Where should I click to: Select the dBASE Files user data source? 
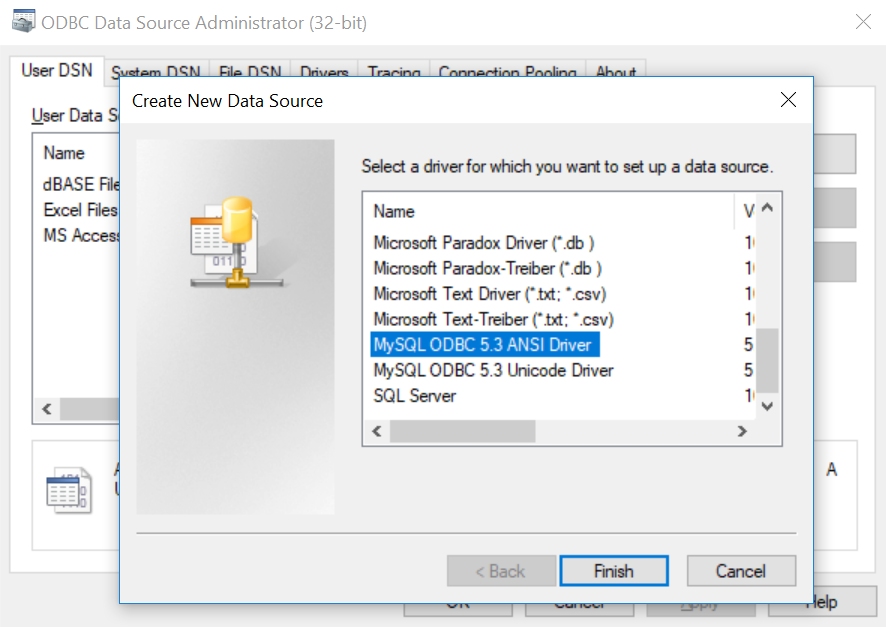point(81,184)
